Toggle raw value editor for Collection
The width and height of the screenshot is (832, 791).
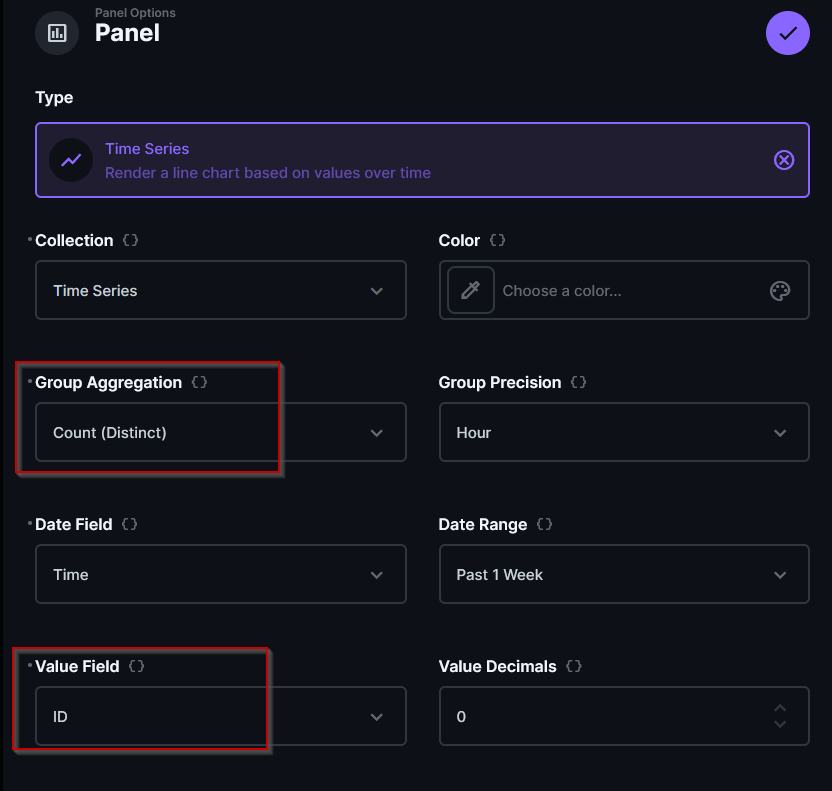click(x=130, y=241)
